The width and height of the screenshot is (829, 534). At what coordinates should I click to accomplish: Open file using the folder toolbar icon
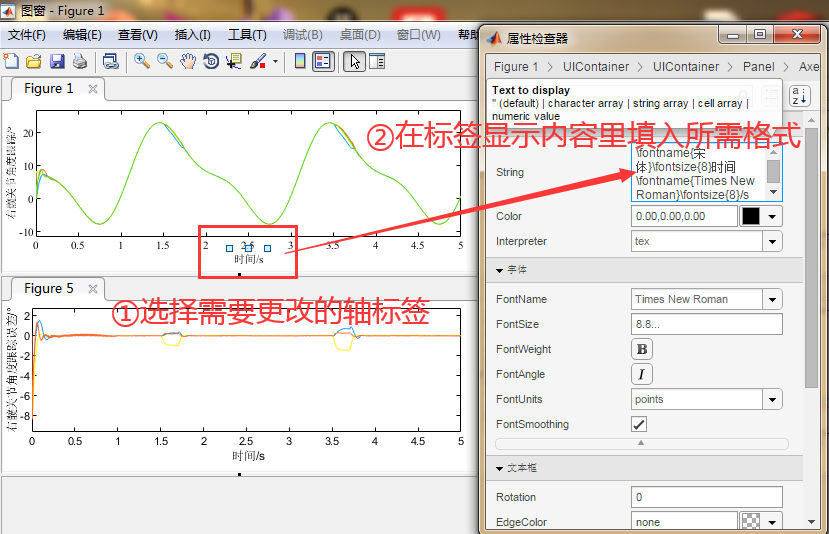click(34, 61)
